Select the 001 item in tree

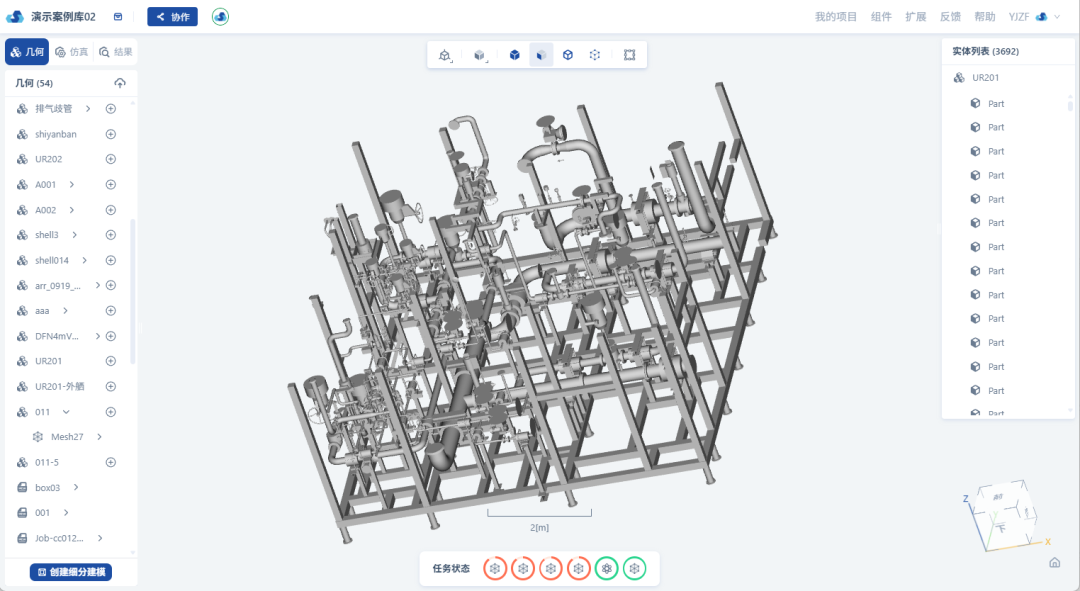42,512
